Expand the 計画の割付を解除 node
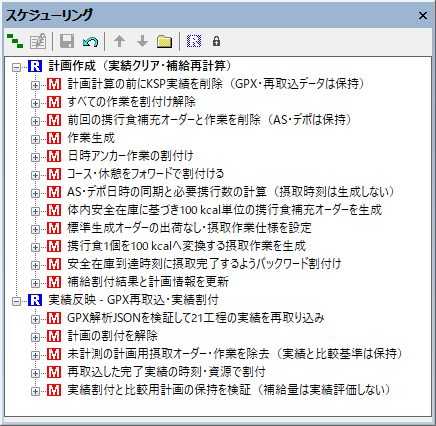The width and height of the screenshot is (436, 426). click(35, 337)
